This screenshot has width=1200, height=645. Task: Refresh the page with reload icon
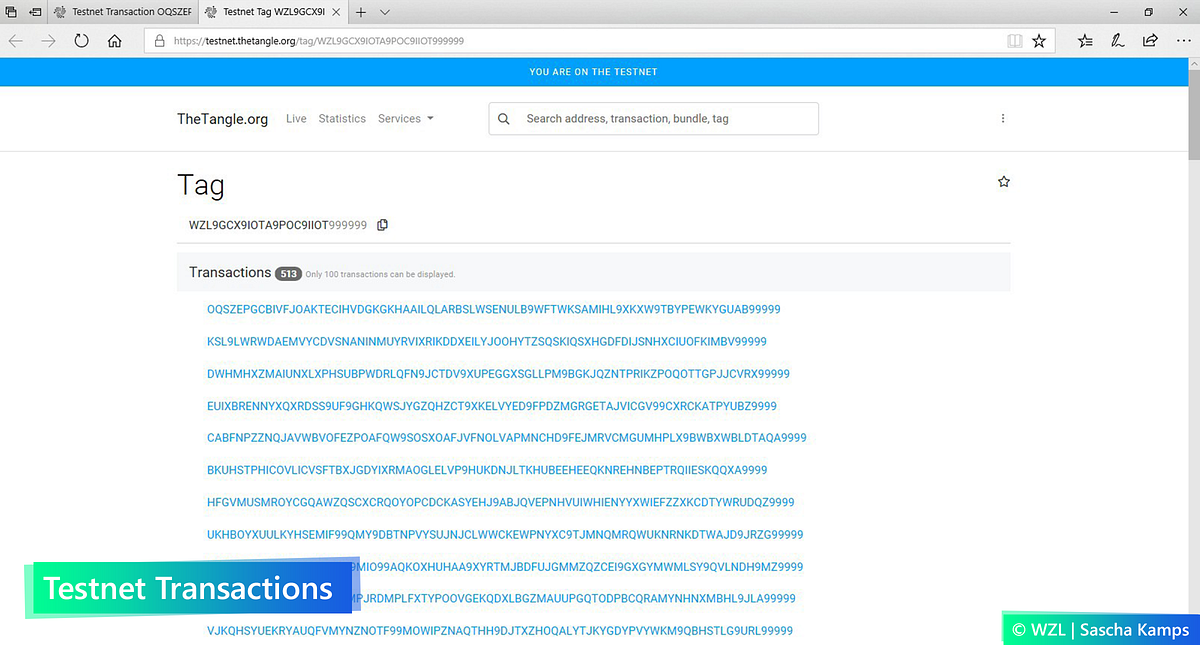82,41
